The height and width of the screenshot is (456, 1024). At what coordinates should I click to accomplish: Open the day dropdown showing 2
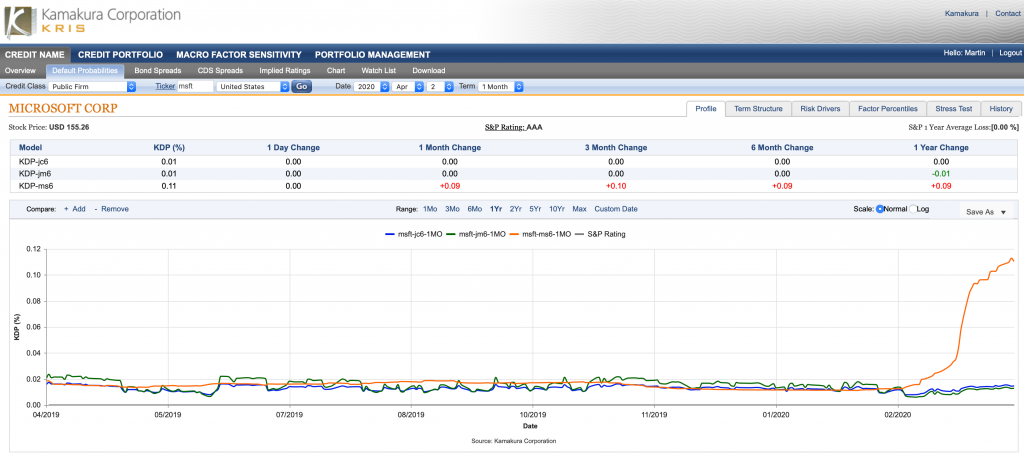click(x=440, y=86)
